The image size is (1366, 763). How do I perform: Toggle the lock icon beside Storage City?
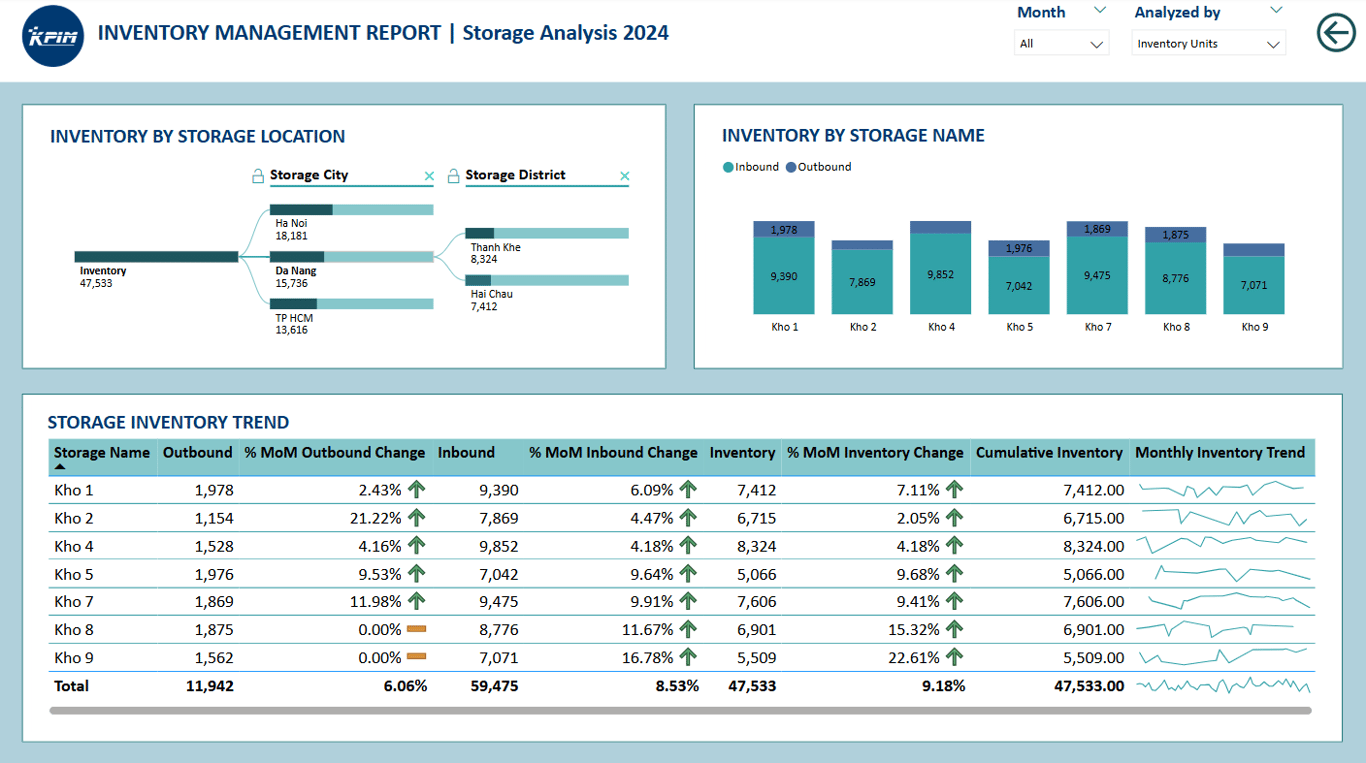(x=258, y=176)
